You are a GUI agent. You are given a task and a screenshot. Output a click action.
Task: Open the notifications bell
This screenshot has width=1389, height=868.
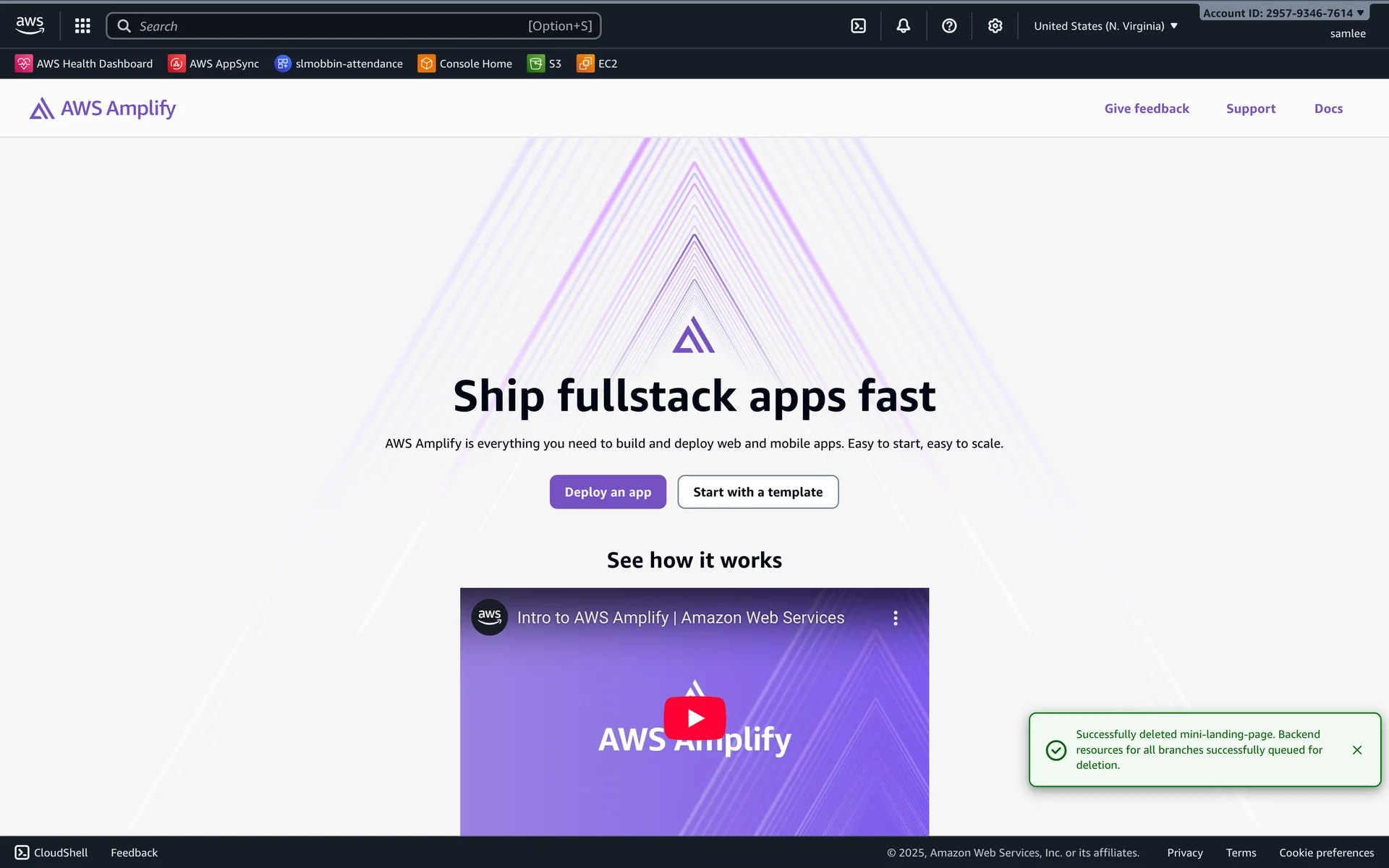[x=903, y=26]
